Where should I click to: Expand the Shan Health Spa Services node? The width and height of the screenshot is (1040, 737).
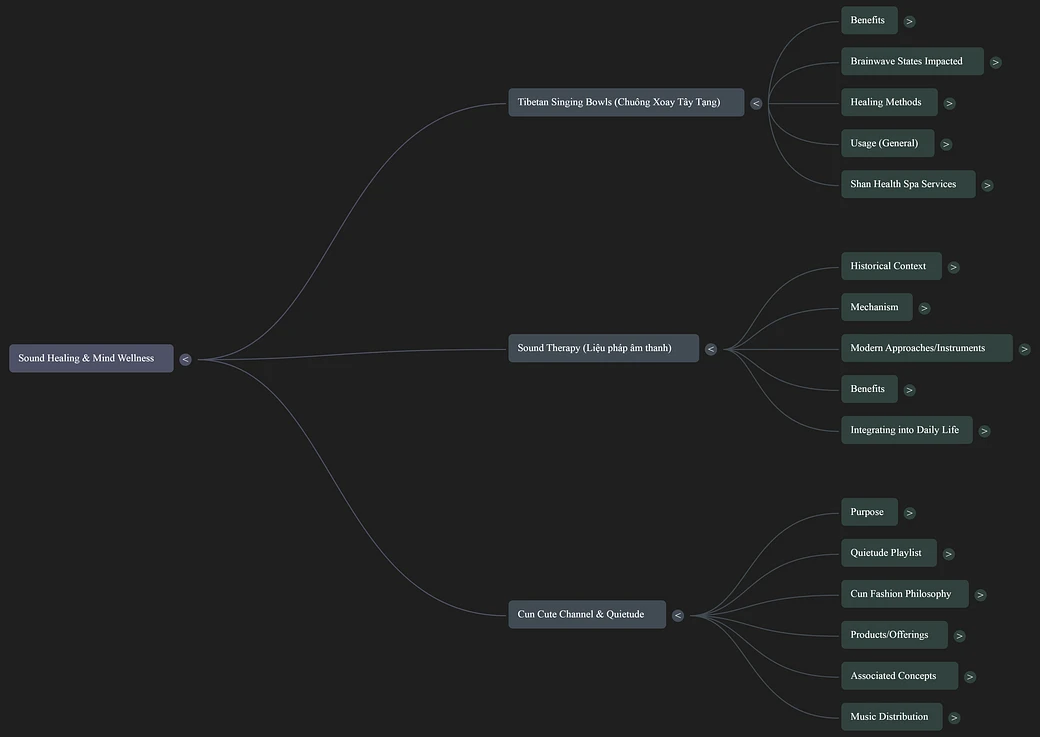pyautogui.click(x=988, y=186)
